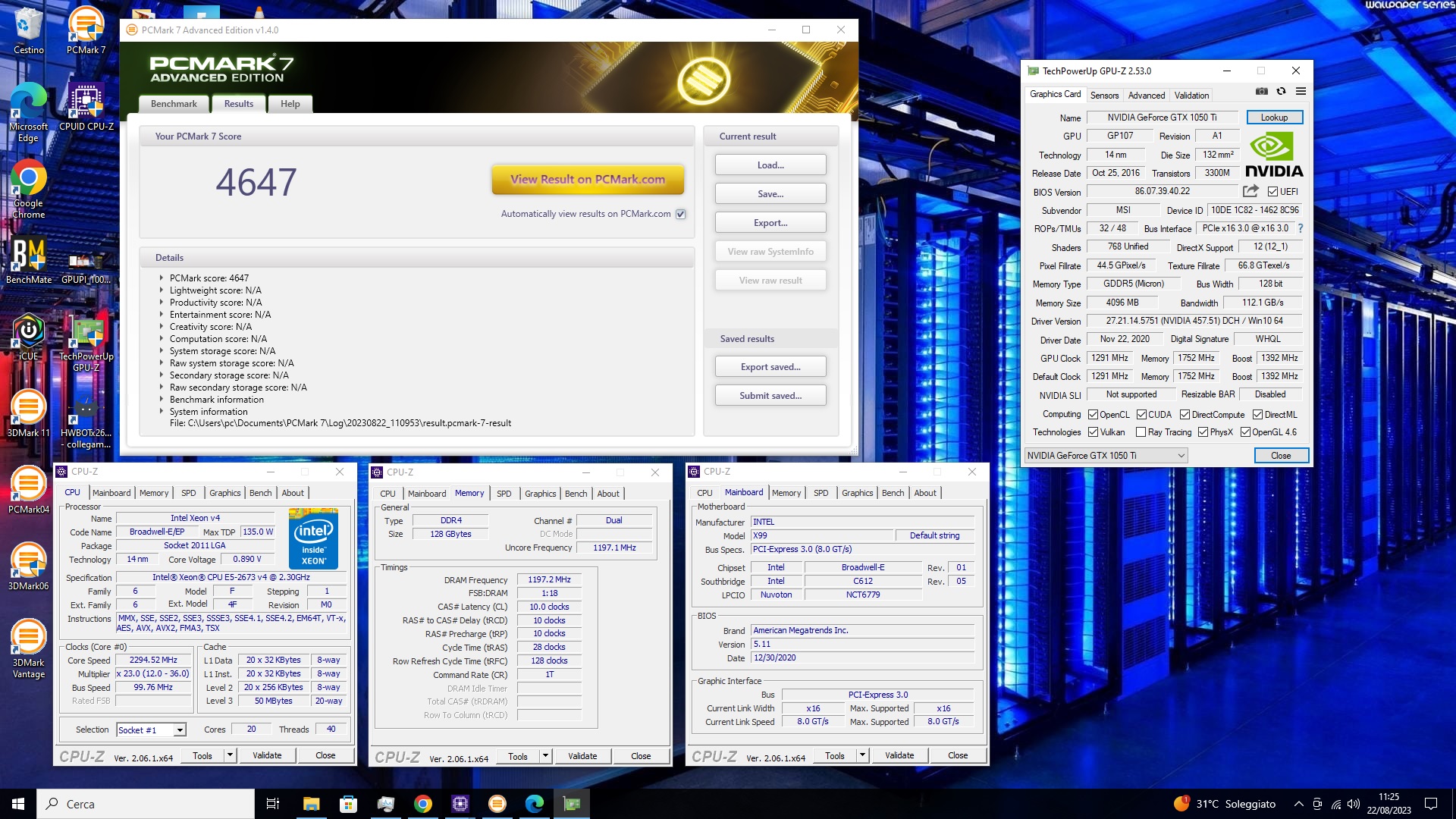Take GPU-Z screenshot with camera icon
Screen dimensions: 1456x819
tap(1262, 91)
